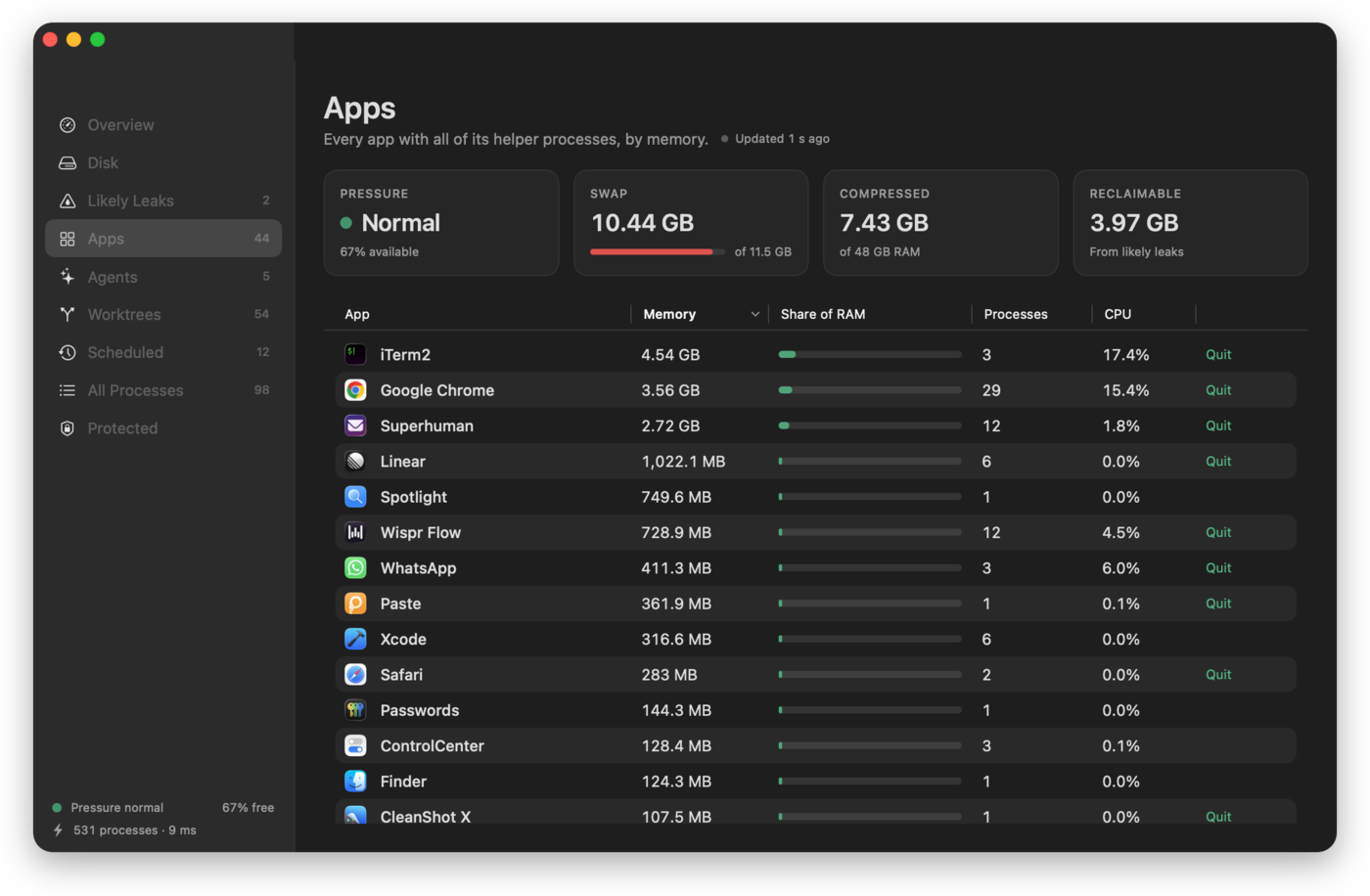
Task: Click the Spotlight app icon
Action: pyautogui.click(x=355, y=497)
